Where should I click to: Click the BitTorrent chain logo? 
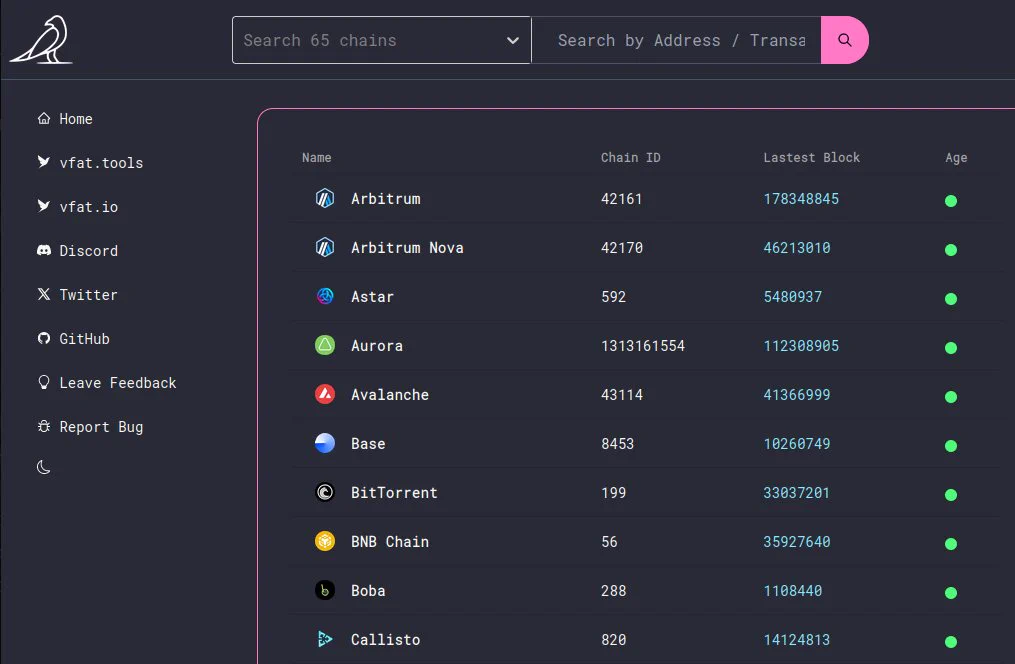click(x=325, y=492)
